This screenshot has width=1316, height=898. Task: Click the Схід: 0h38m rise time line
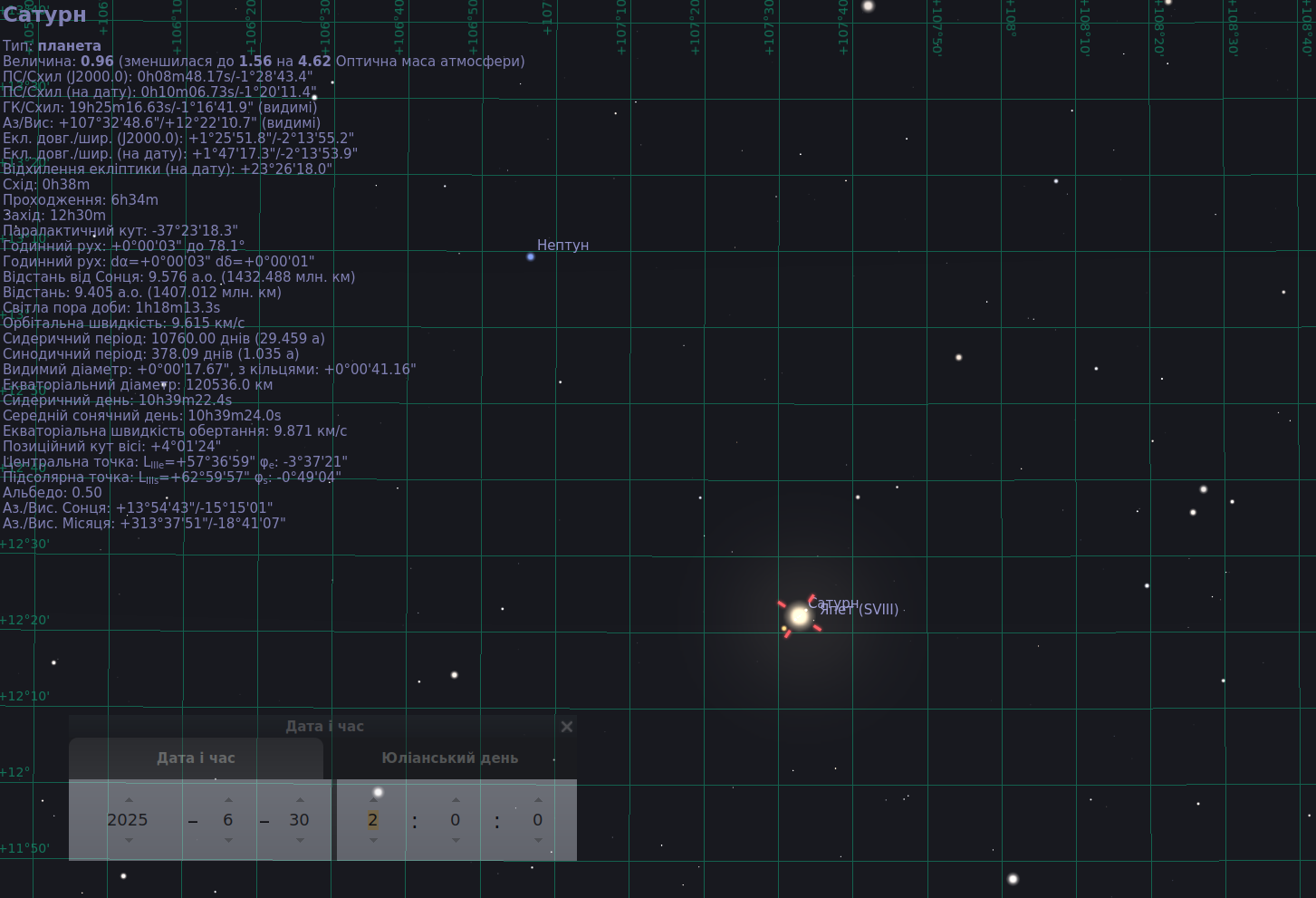click(46, 185)
